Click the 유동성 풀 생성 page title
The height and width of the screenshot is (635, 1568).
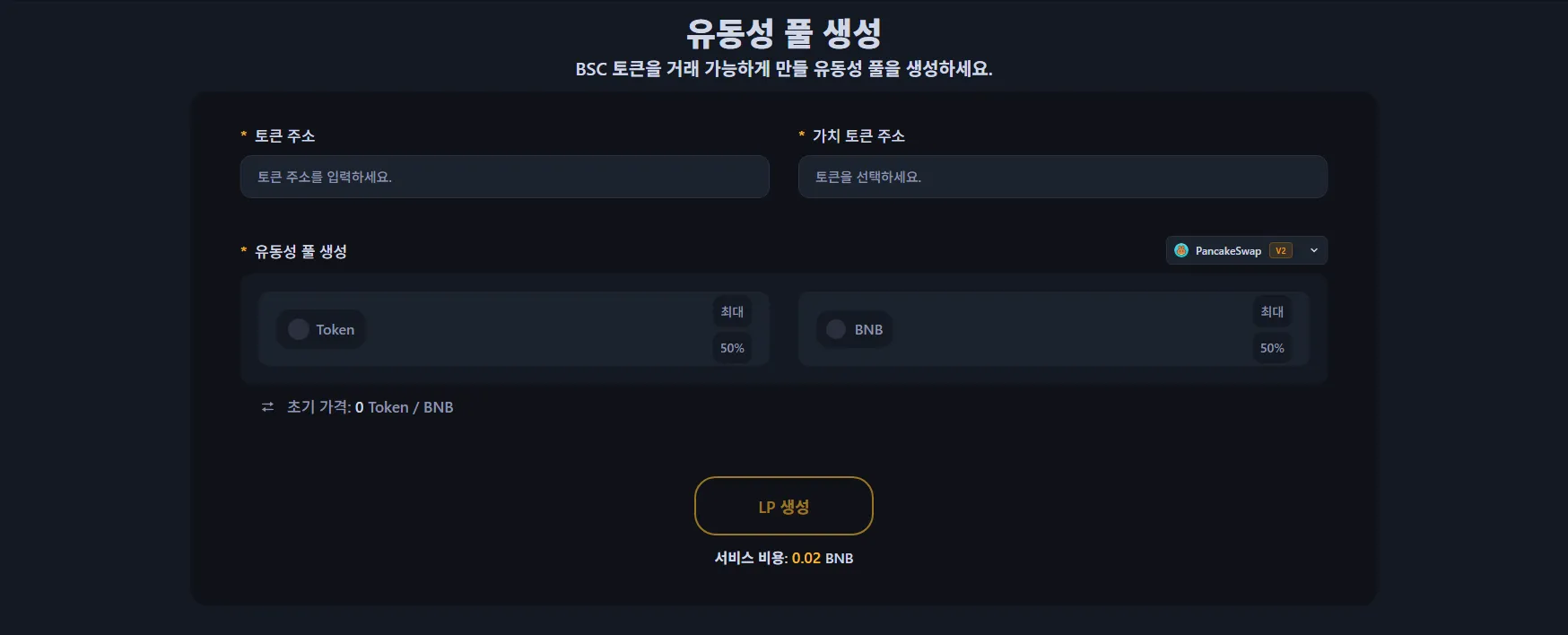pos(784,34)
